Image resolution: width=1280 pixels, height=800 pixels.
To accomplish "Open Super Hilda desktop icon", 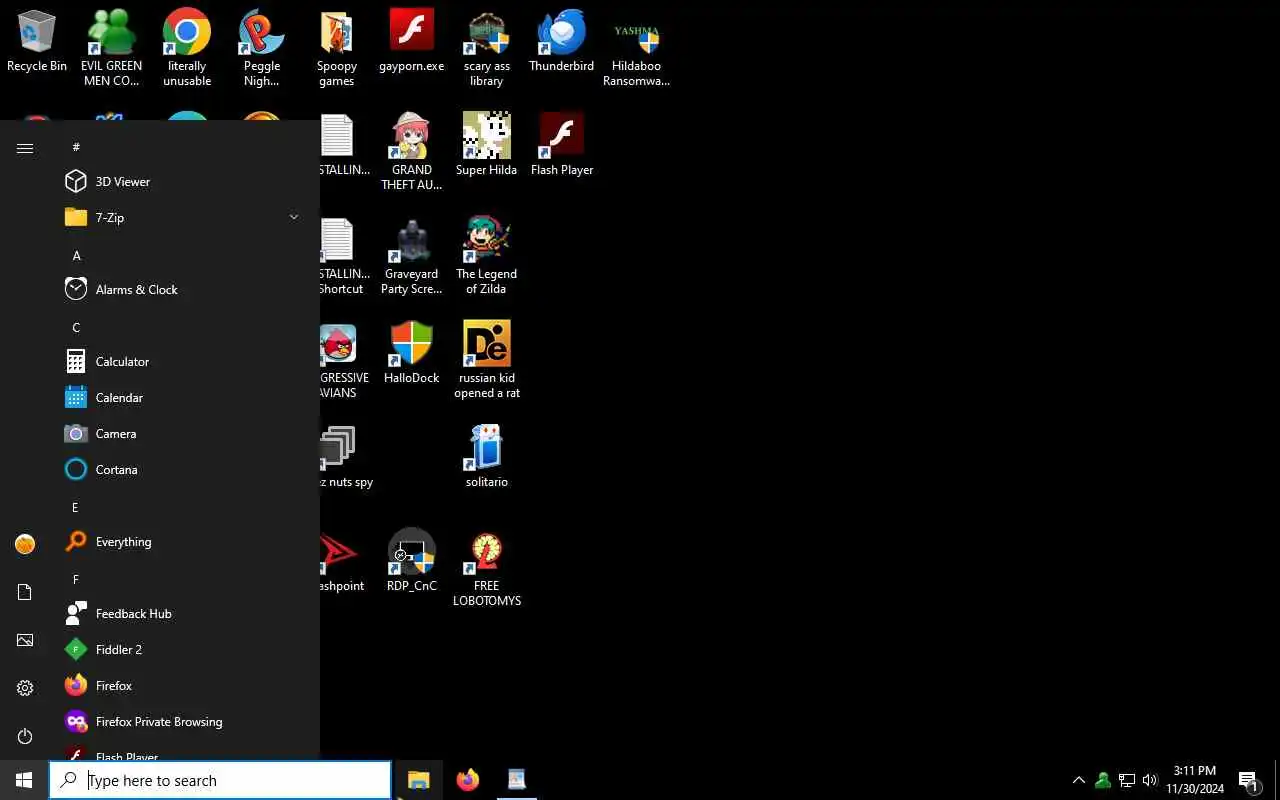I will (487, 145).
